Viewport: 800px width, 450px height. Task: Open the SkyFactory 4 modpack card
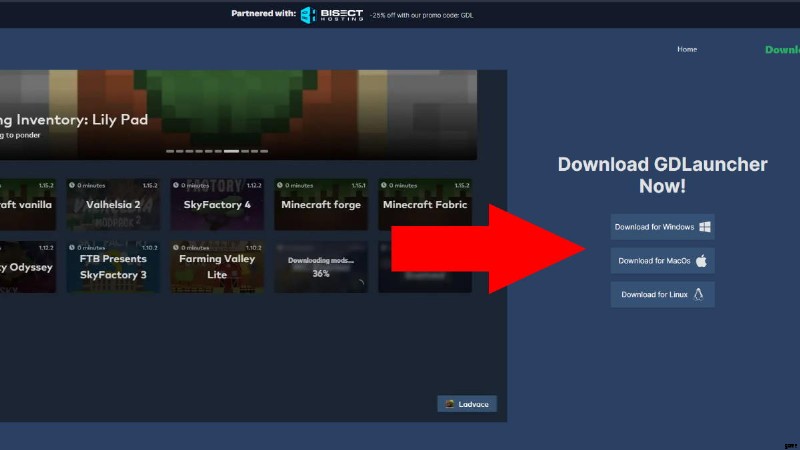click(x=217, y=205)
